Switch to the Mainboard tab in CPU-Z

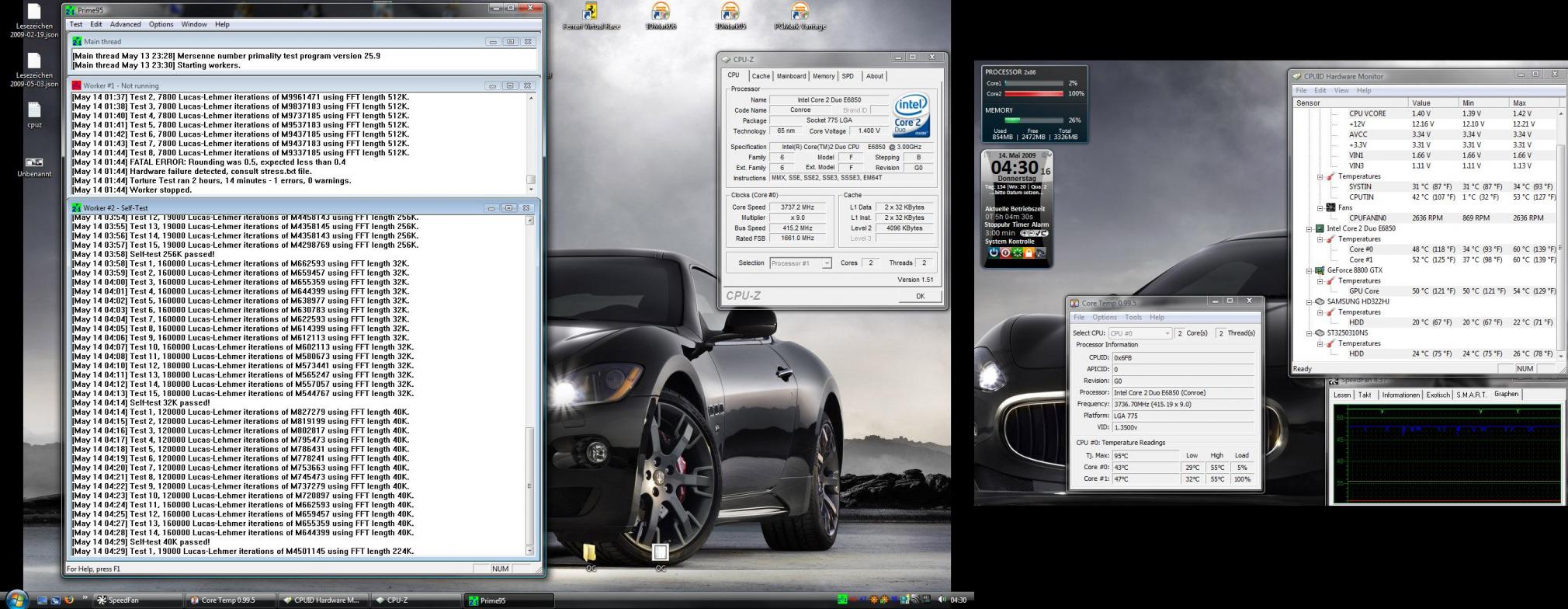[791, 76]
